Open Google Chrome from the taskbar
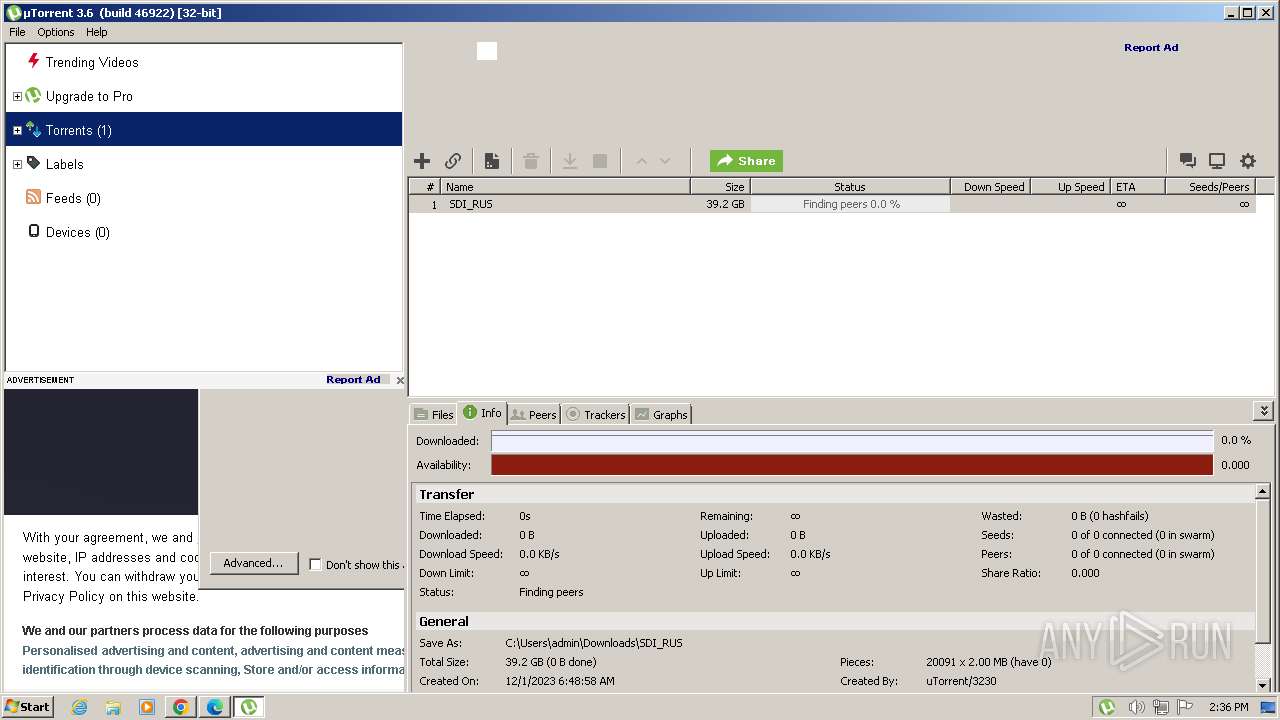 tap(181, 707)
